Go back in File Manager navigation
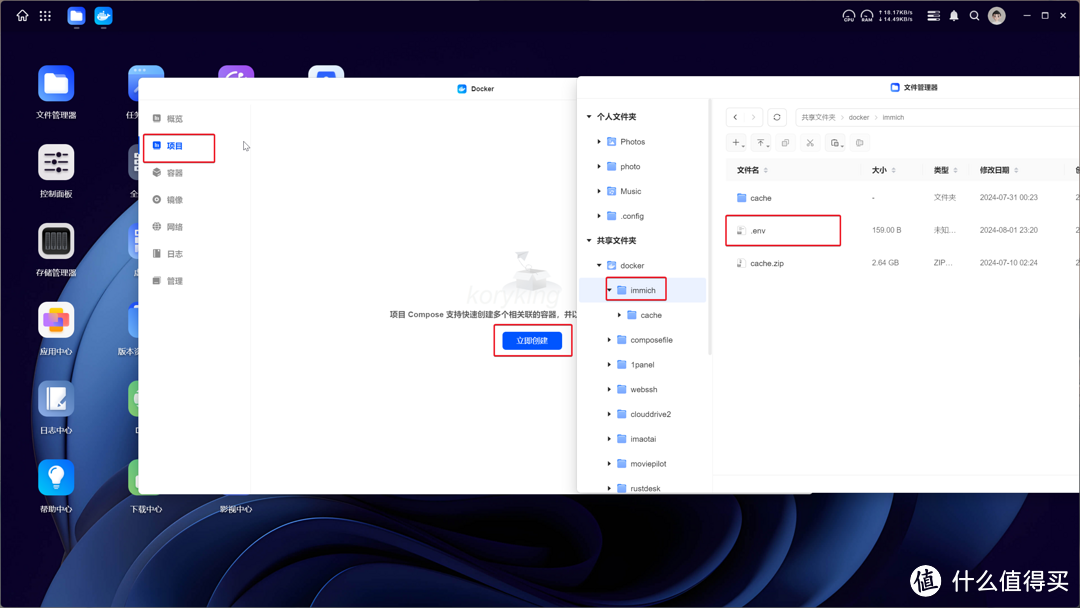Viewport: 1080px width, 608px height. coord(736,117)
